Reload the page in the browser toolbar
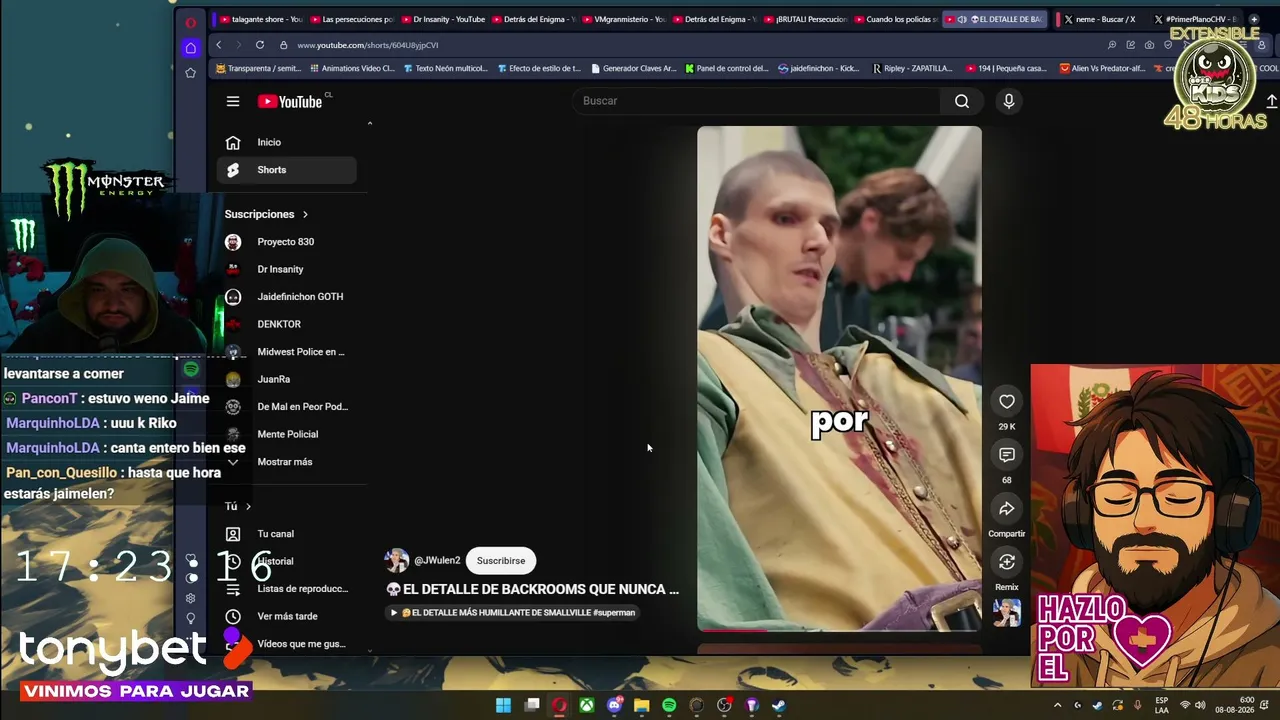 (260, 45)
